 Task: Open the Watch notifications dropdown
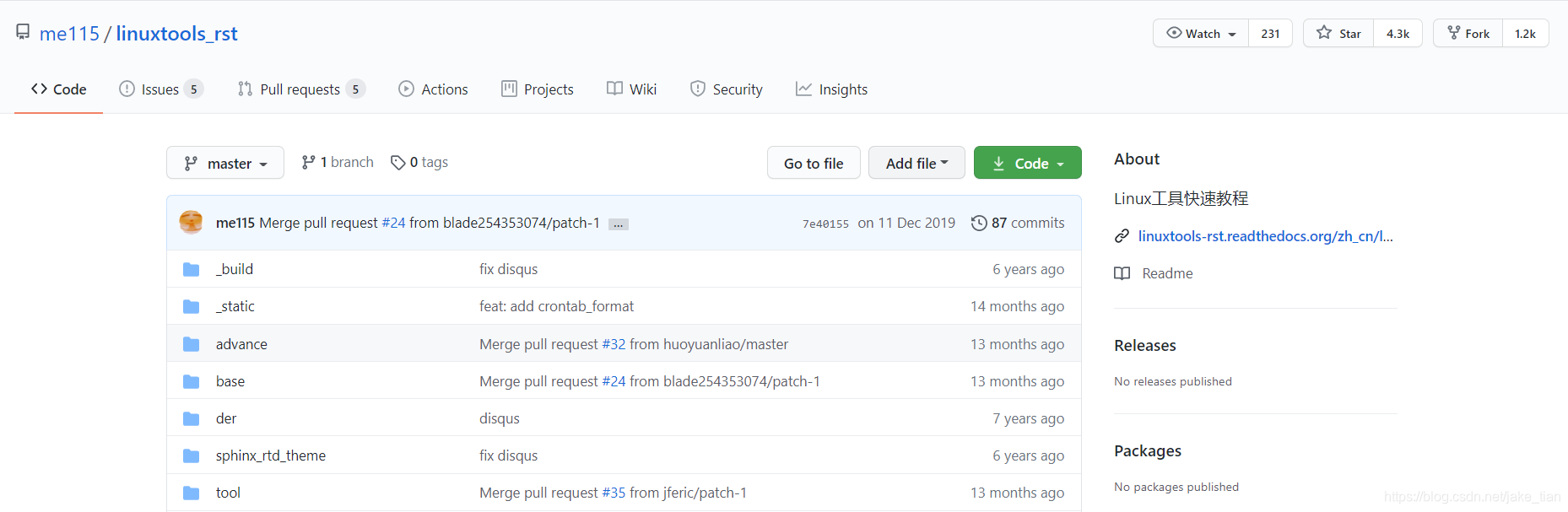click(x=1201, y=34)
